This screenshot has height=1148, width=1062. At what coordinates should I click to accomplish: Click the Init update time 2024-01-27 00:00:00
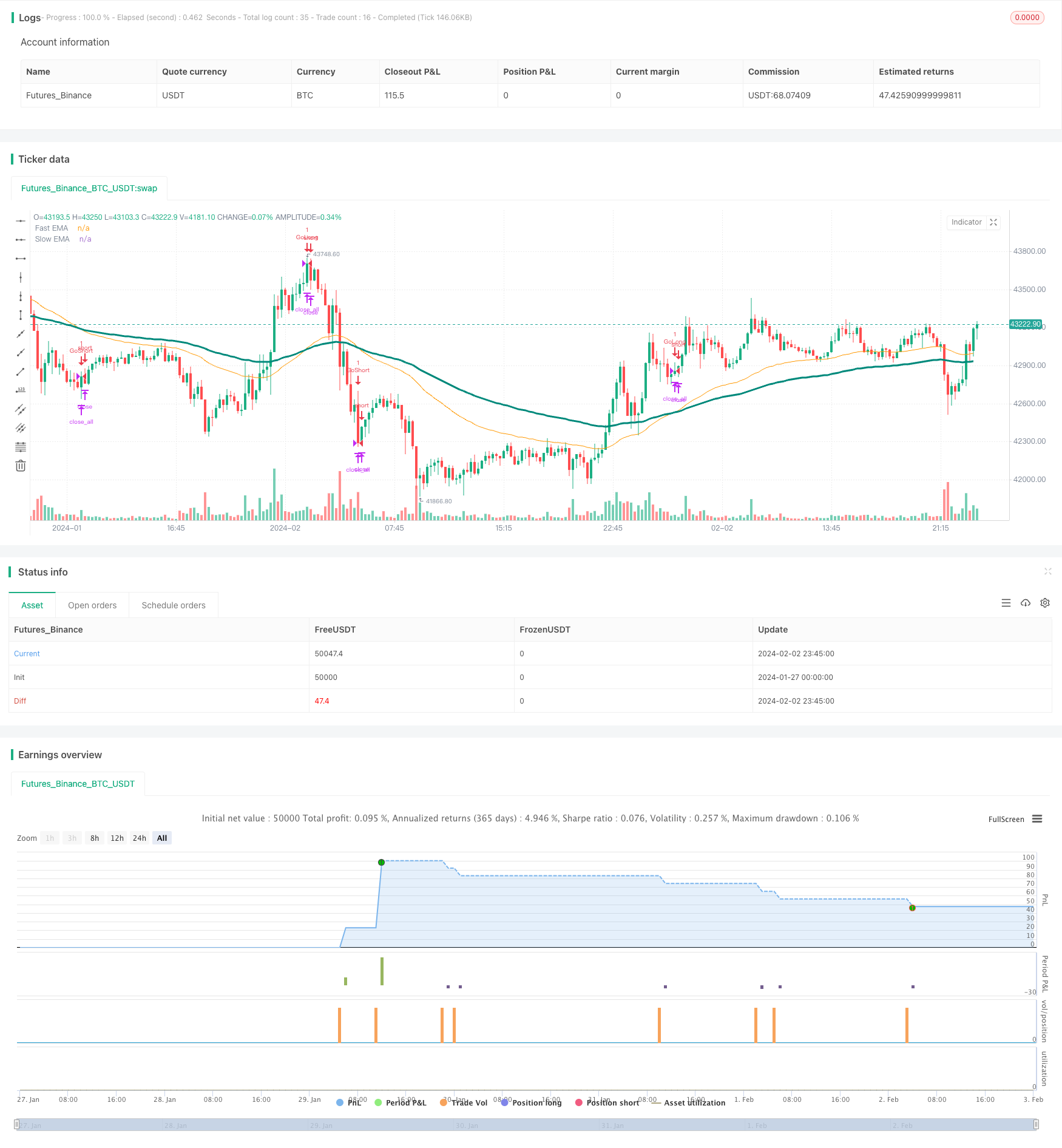tap(796, 678)
